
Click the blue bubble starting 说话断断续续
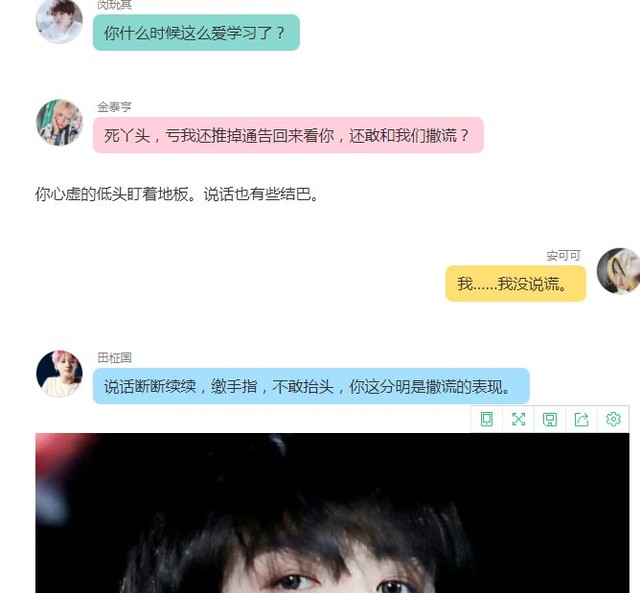(311, 386)
